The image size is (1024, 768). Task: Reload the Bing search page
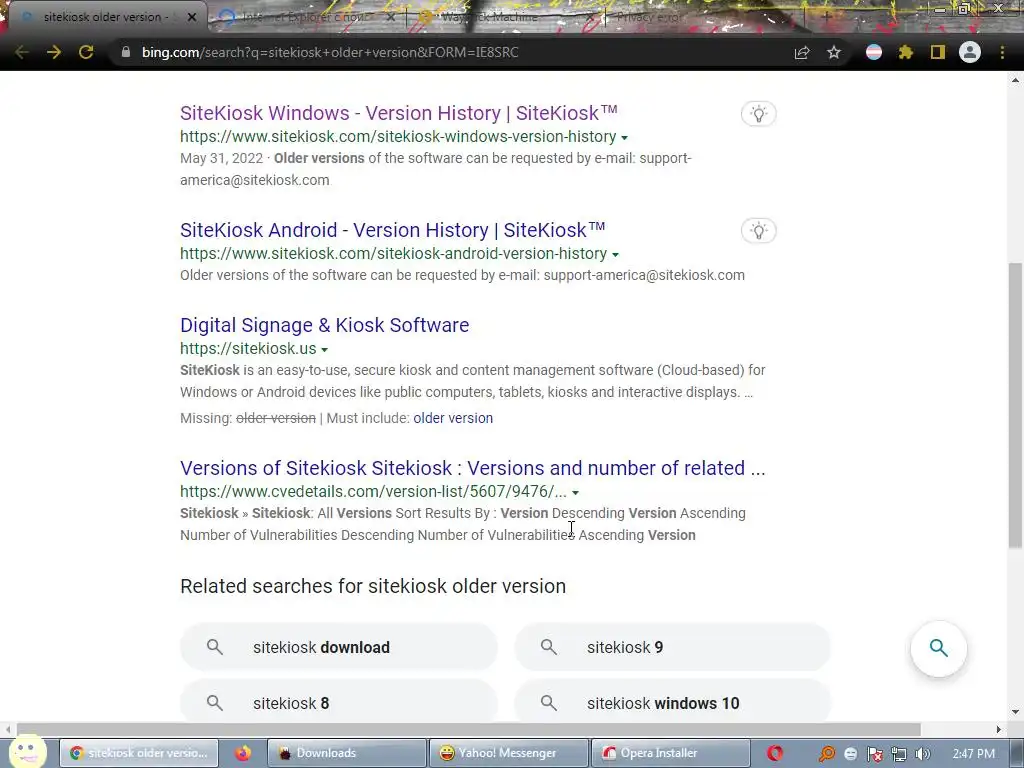click(x=86, y=52)
